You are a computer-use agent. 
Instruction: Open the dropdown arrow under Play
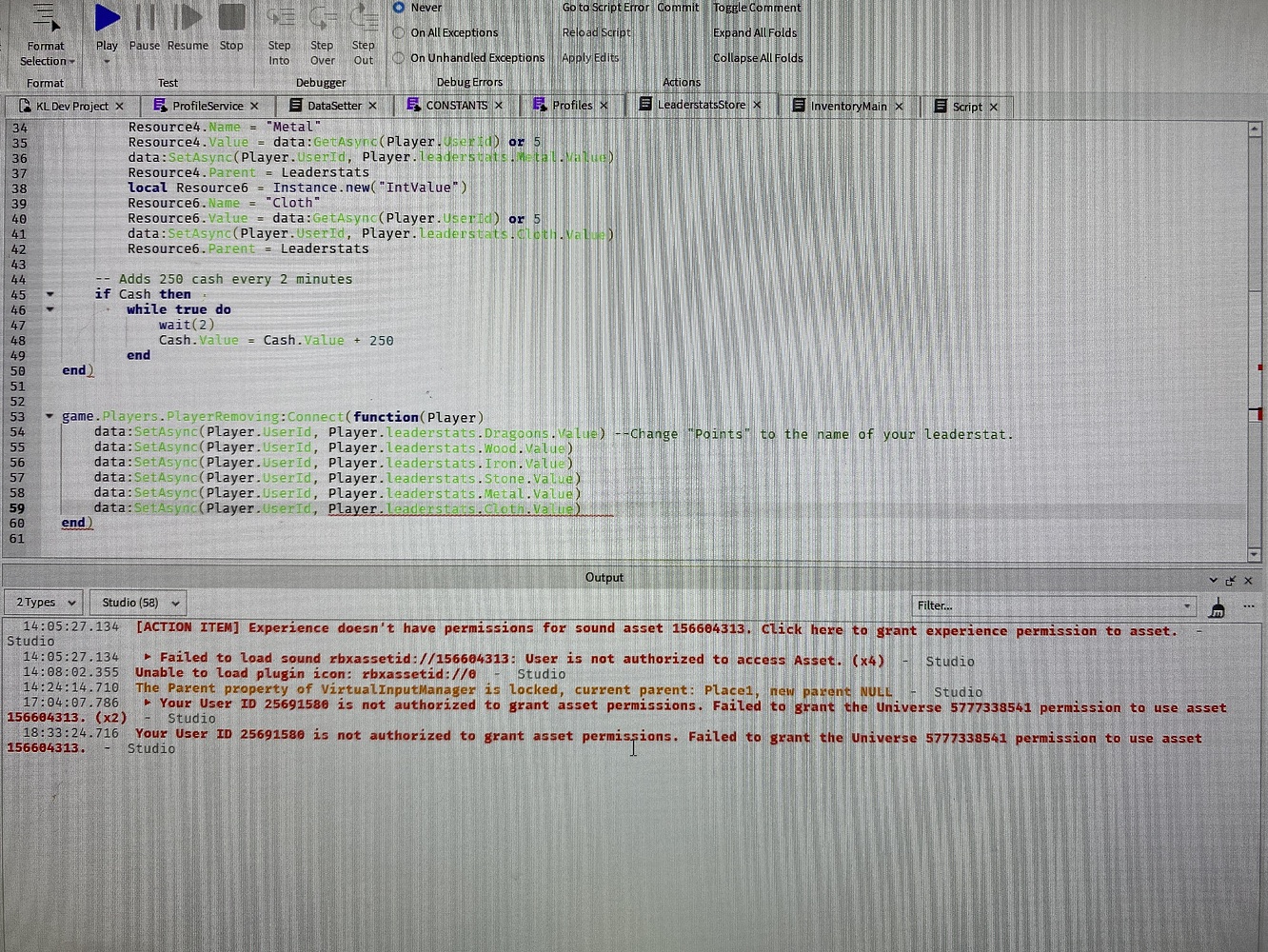[107, 62]
